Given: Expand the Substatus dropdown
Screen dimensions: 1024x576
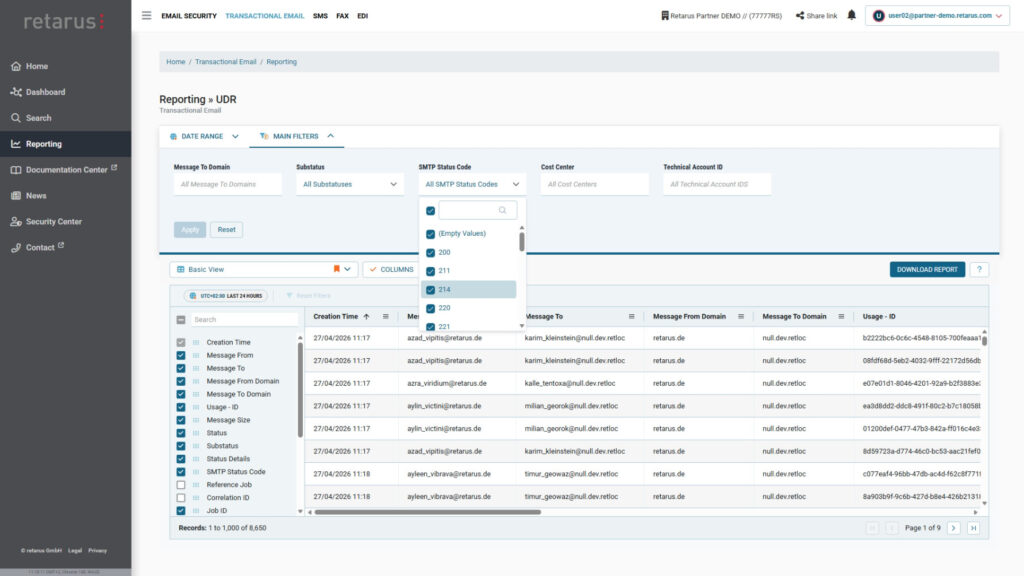Looking at the screenshot, I should point(350,184).
